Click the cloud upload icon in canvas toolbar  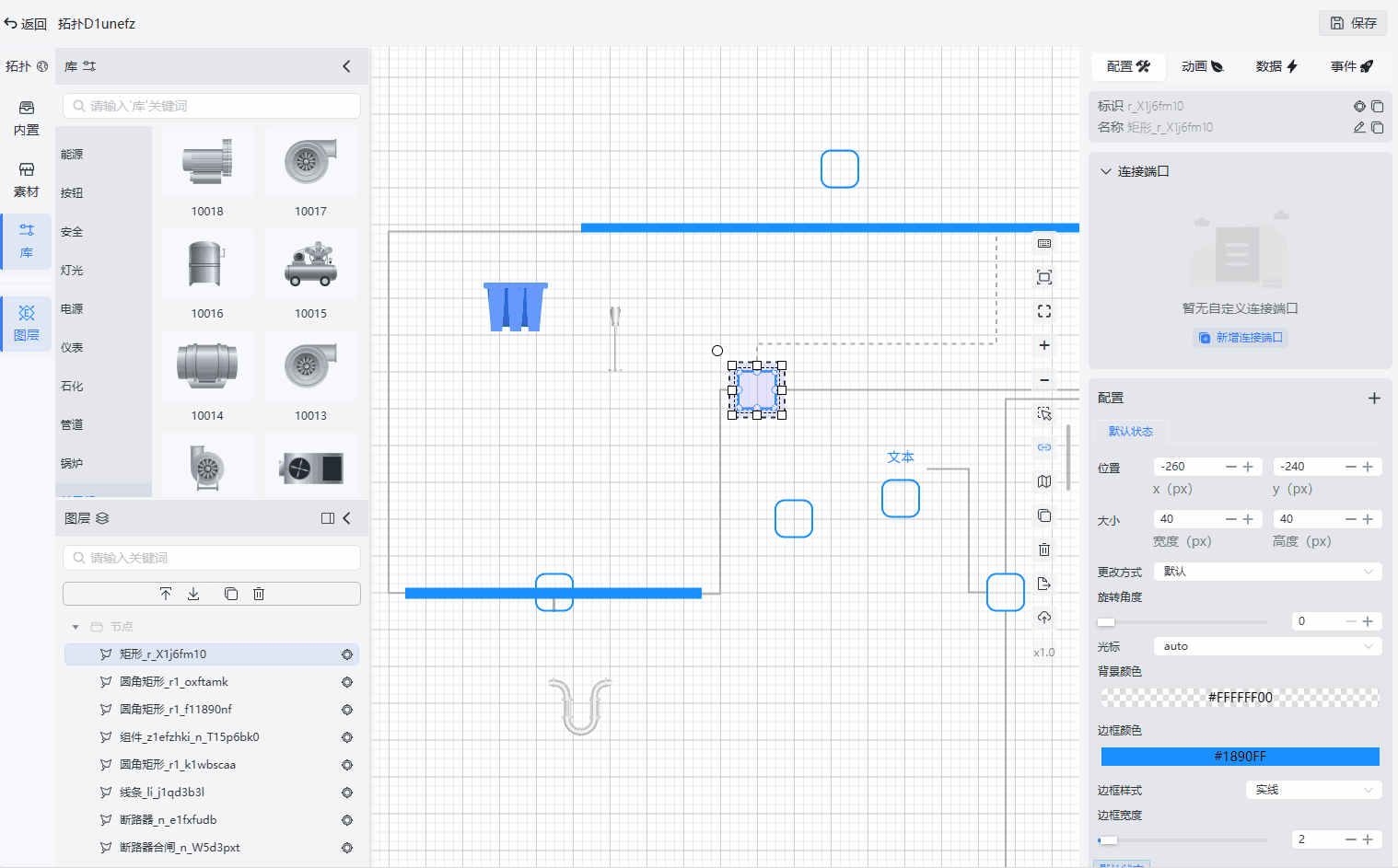click(1044, 618)
